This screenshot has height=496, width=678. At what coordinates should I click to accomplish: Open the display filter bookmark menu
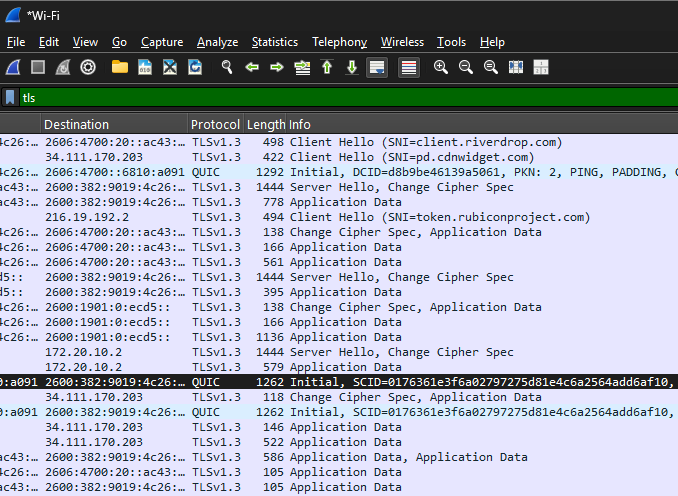tap(10, 97)
